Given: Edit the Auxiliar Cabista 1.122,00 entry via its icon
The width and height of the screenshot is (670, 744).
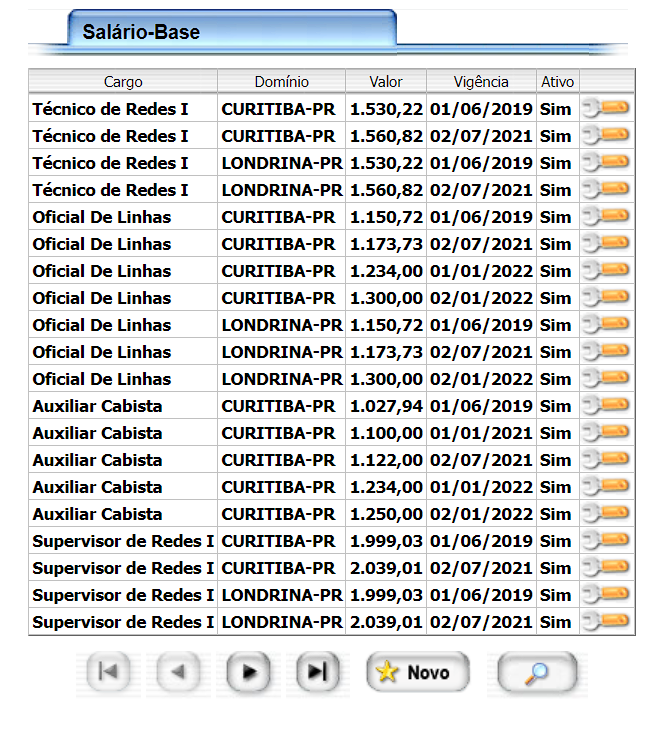Looking at the screenshot, I should (606, 460).
